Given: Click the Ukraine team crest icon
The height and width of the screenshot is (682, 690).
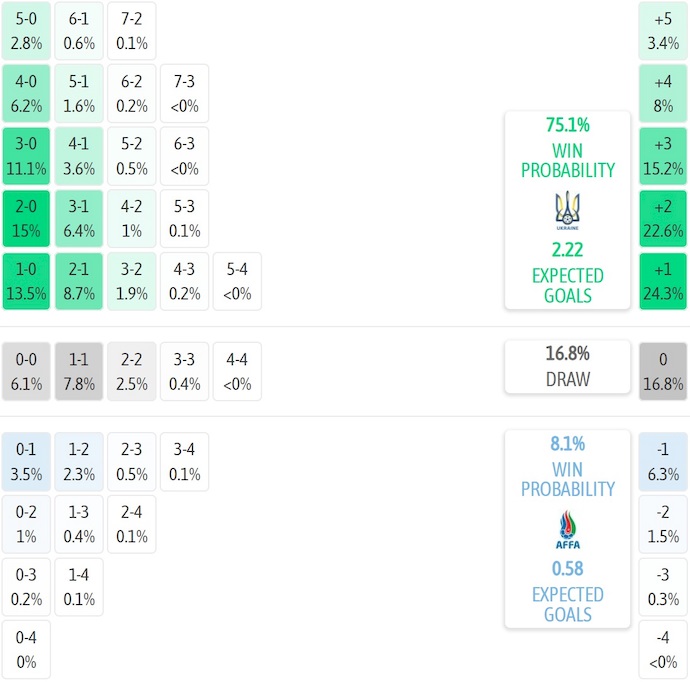Looking at the screenshot, I should coord(567,208).
